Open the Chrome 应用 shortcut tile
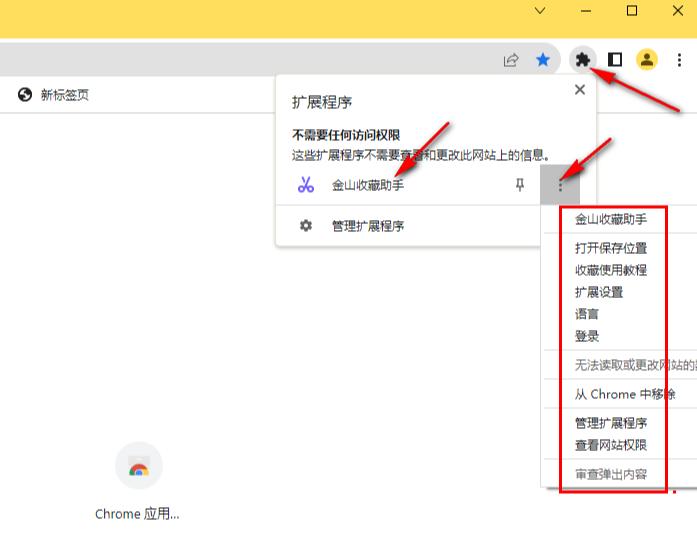 pyautogui.click(x=139, y=465)
